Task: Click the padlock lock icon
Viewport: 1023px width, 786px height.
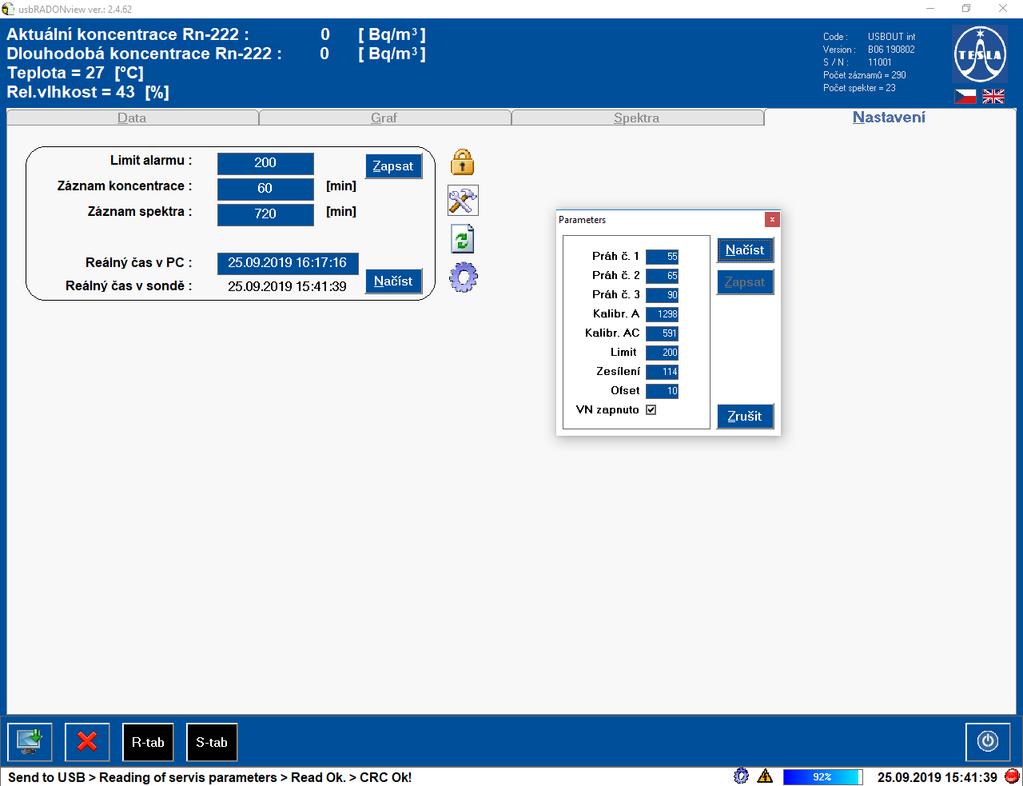Action: click(x=462, y=162)
